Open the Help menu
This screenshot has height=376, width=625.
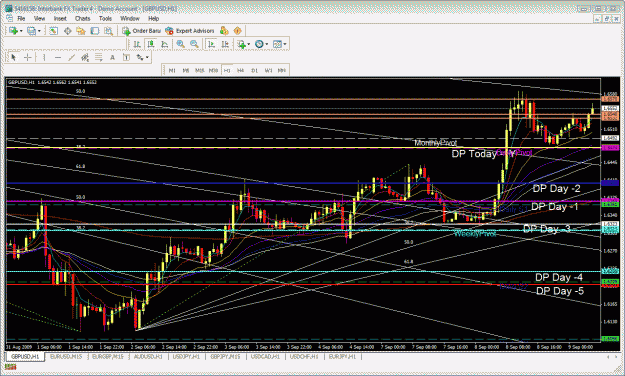click(153, 19)
